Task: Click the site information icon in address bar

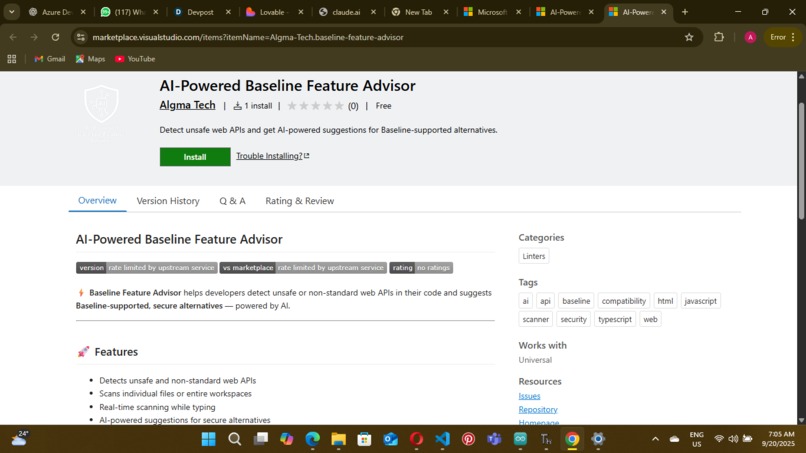Action: (81, 37)
